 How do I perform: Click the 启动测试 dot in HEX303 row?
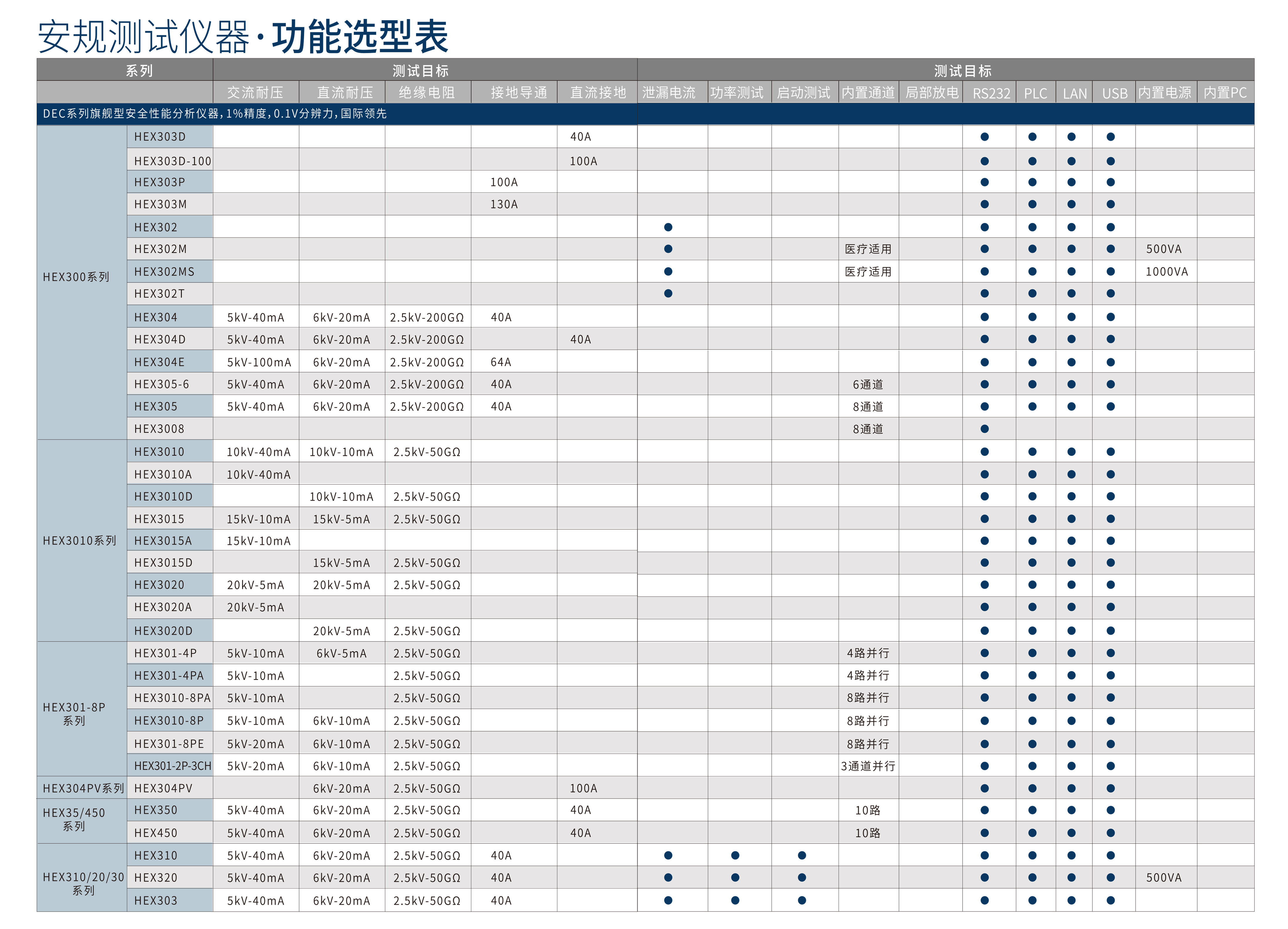[801, 901]
